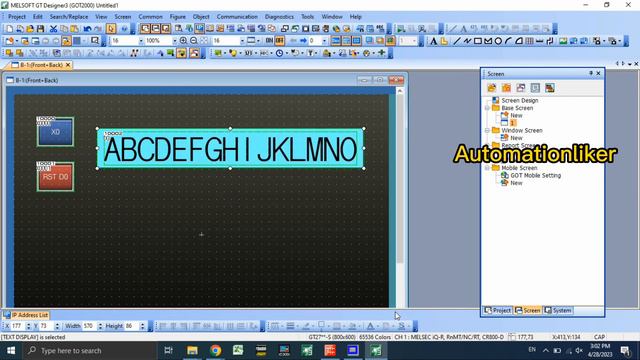
Task: Click the Zoom In magnifier icon
Action: [183, 41]
